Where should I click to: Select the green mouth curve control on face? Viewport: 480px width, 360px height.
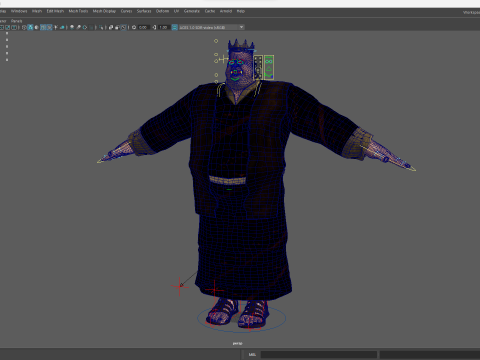click(x=235, y=79)
